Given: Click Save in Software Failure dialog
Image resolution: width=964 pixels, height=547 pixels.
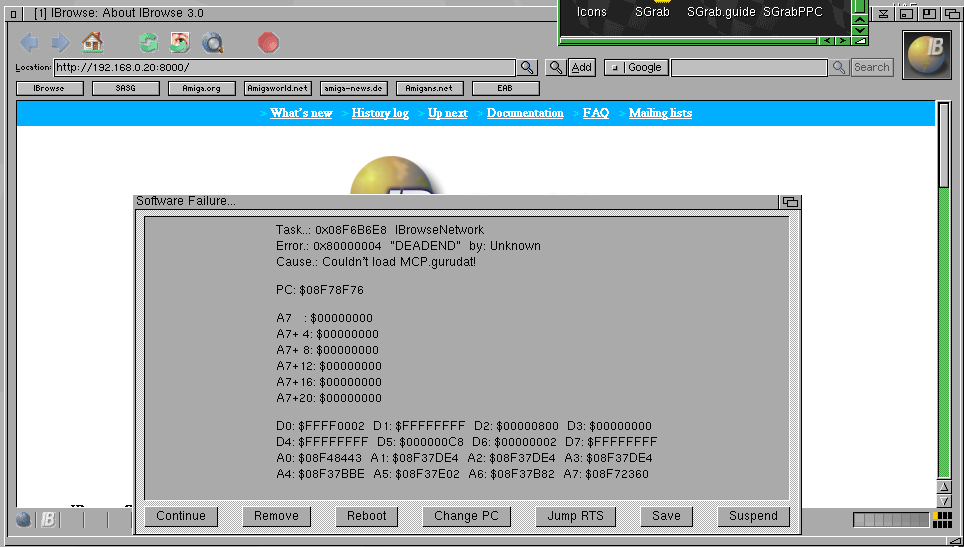Looking at the screenshot, I should (x=666, y=516).
